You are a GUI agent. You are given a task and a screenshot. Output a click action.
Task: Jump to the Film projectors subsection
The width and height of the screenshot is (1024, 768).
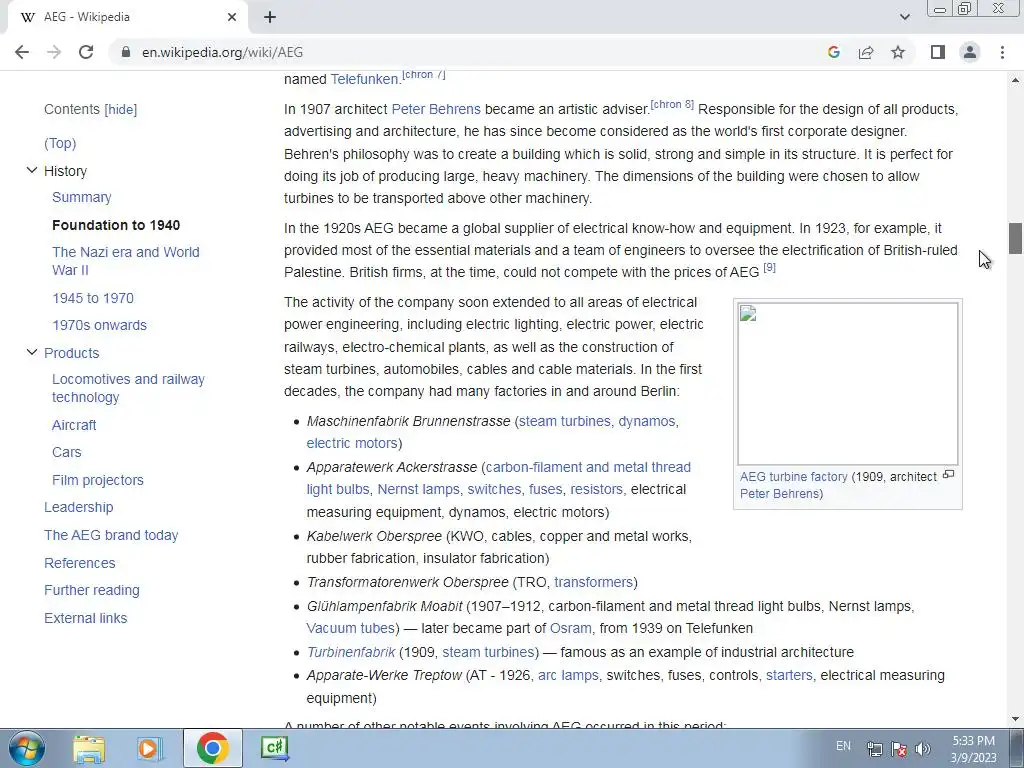point(98,481)
